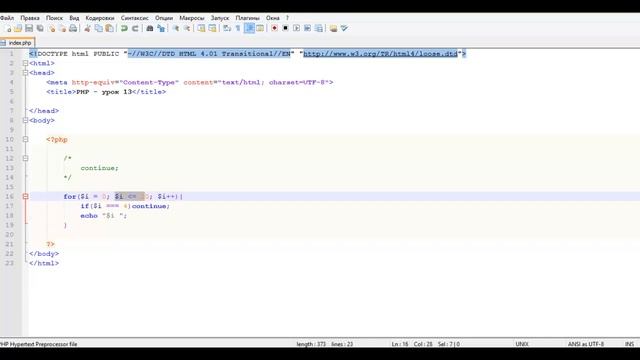The image size is (640, 360).
Task: Copy the selection via toolbar icon
Action: click(98, 29)
